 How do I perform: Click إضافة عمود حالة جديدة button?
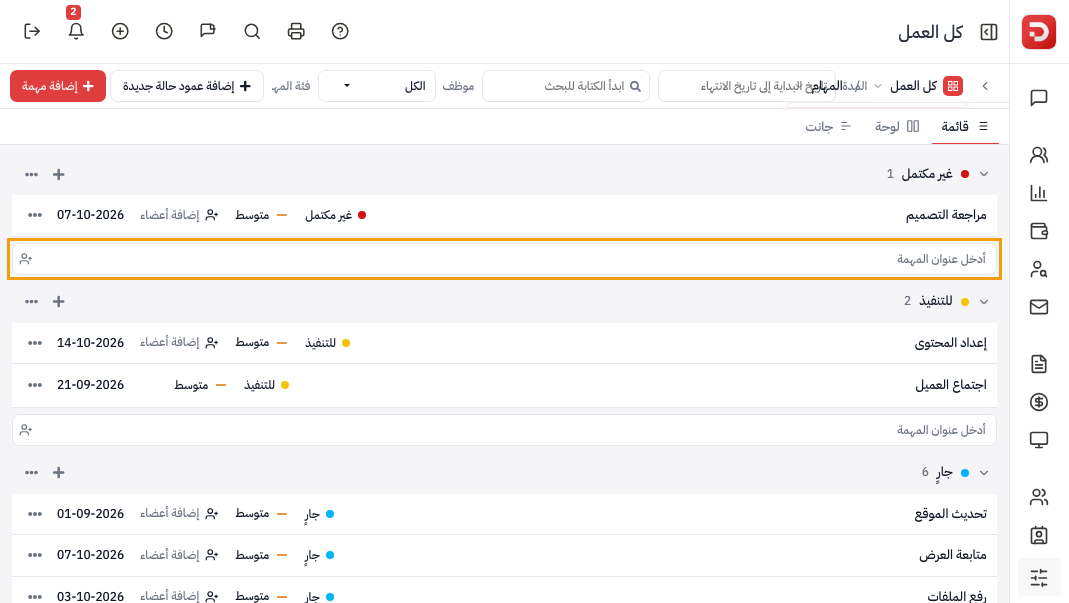click(187, 86)
